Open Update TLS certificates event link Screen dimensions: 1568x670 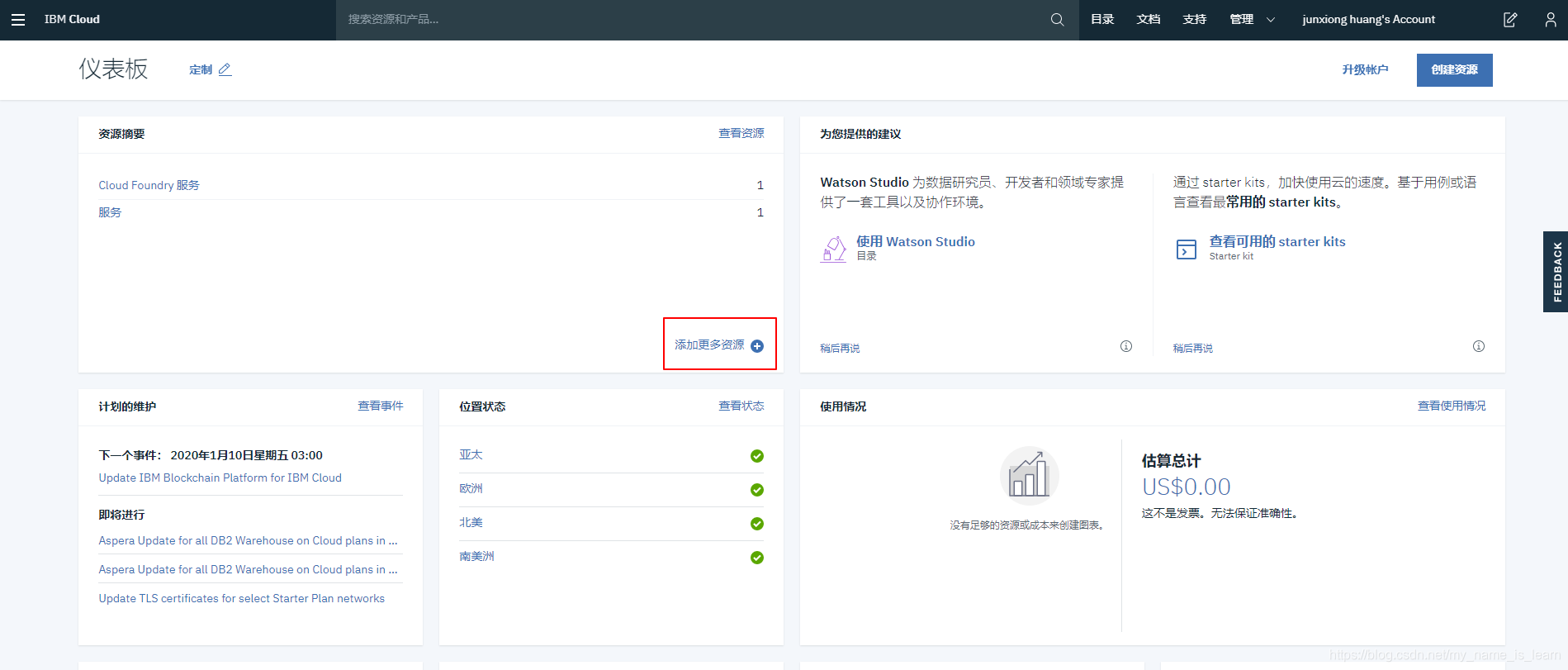pyautogui.click(x=241, y=598)
